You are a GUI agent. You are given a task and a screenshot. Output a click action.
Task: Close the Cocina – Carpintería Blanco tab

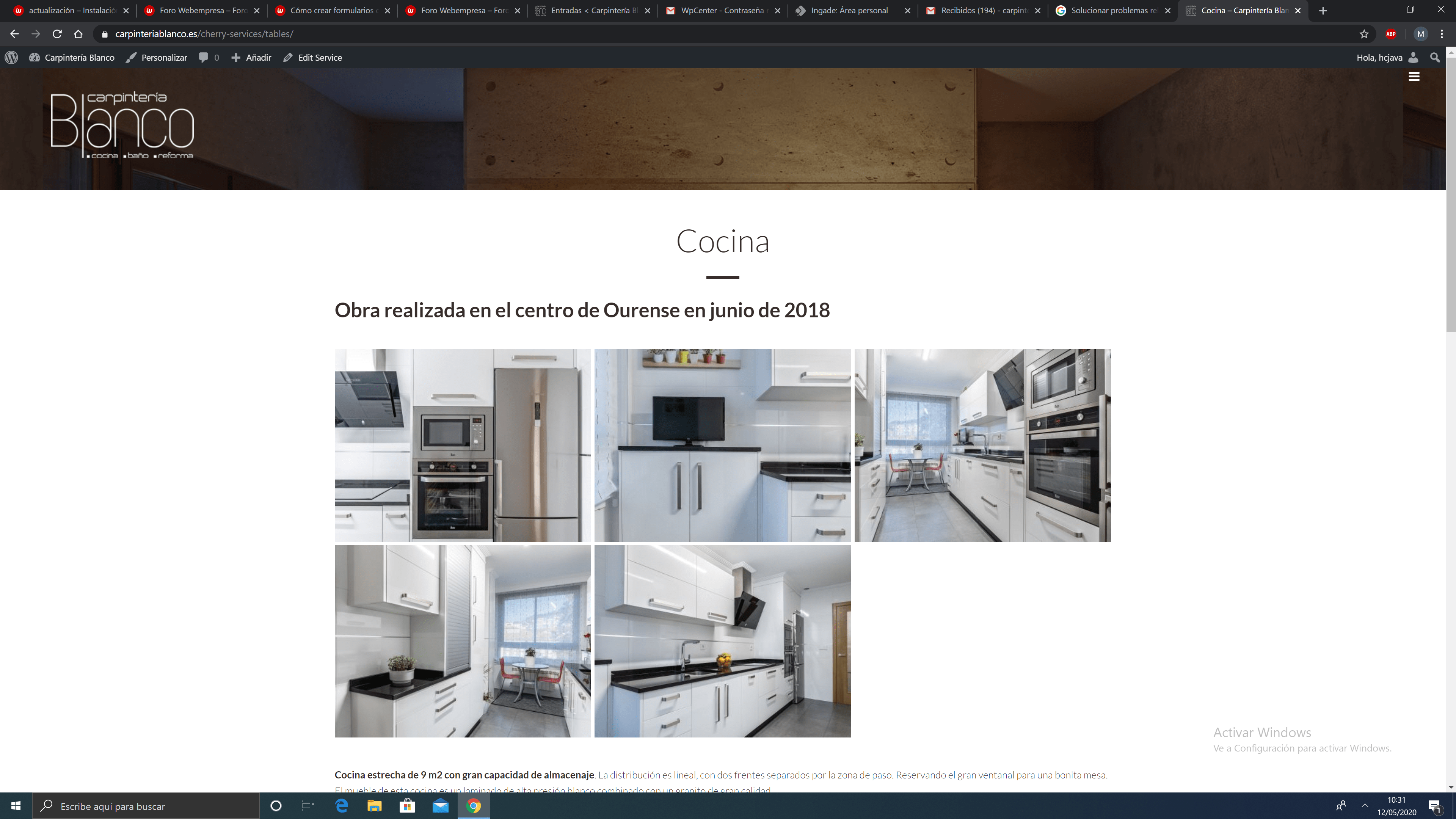(x=1298, y=11)
